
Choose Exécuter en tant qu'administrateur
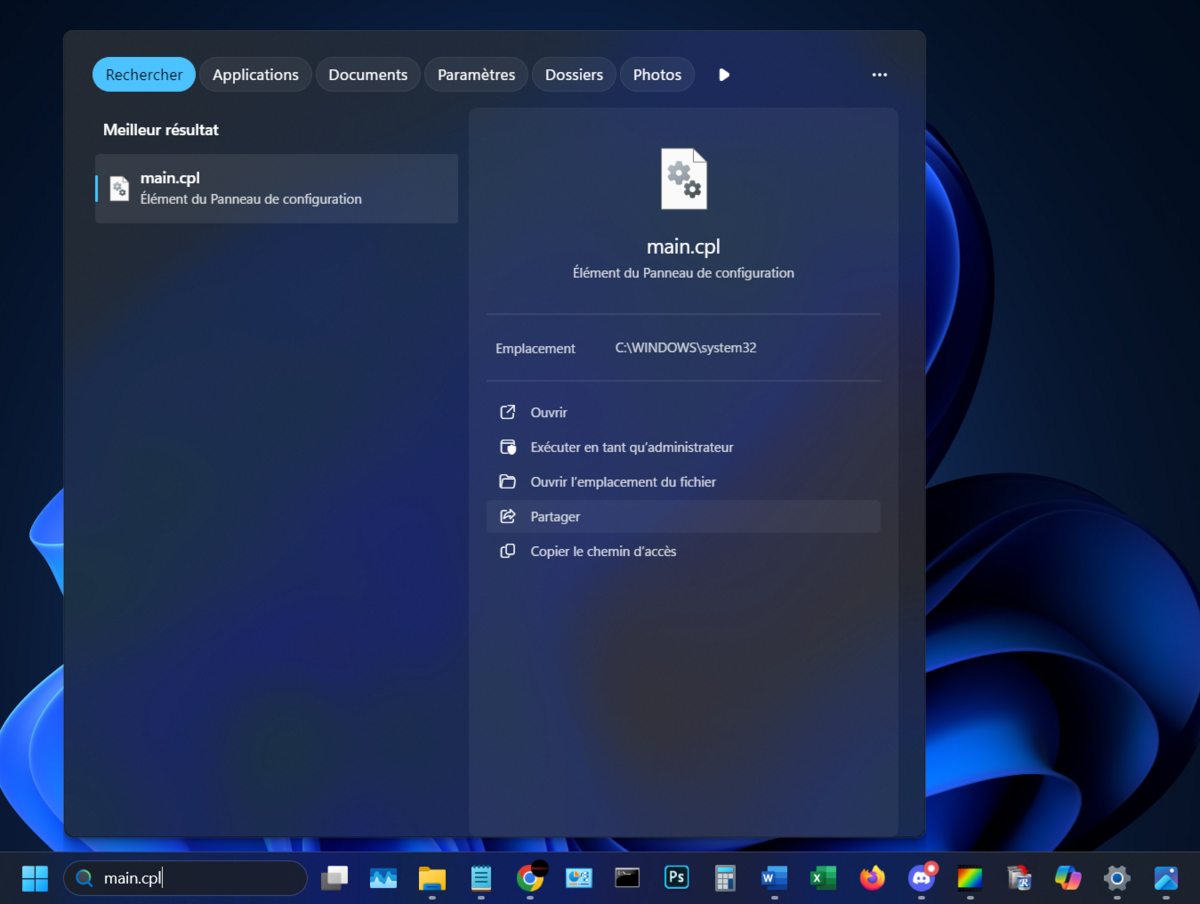point(683,447)
